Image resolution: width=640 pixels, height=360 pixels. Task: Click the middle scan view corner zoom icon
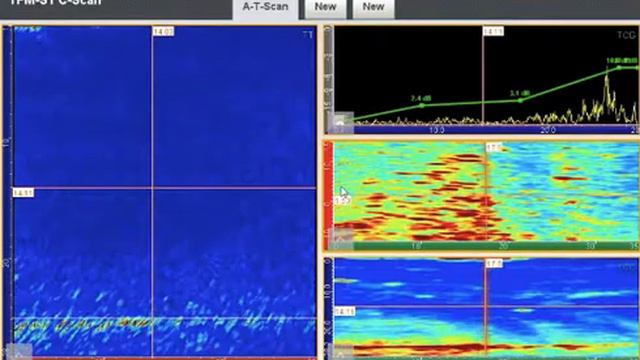(341, 238)
